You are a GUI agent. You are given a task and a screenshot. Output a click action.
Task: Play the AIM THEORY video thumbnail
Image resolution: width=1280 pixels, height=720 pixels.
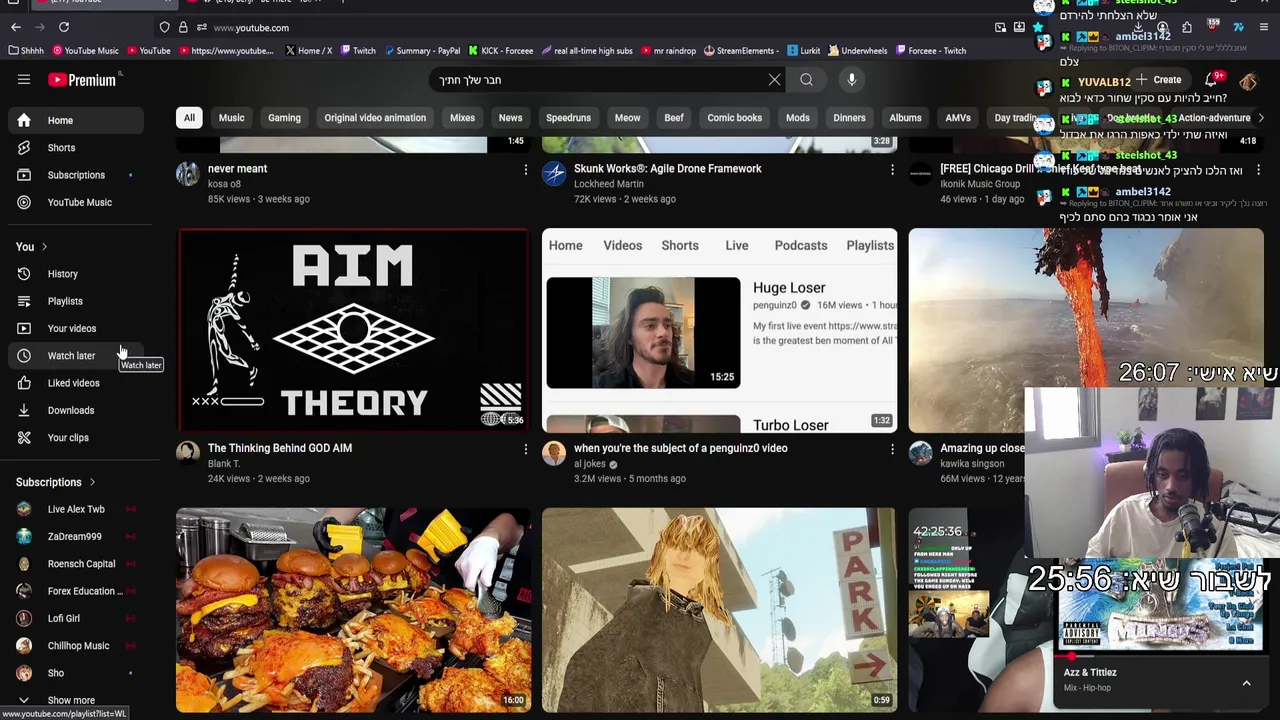[x=354, y=331]
